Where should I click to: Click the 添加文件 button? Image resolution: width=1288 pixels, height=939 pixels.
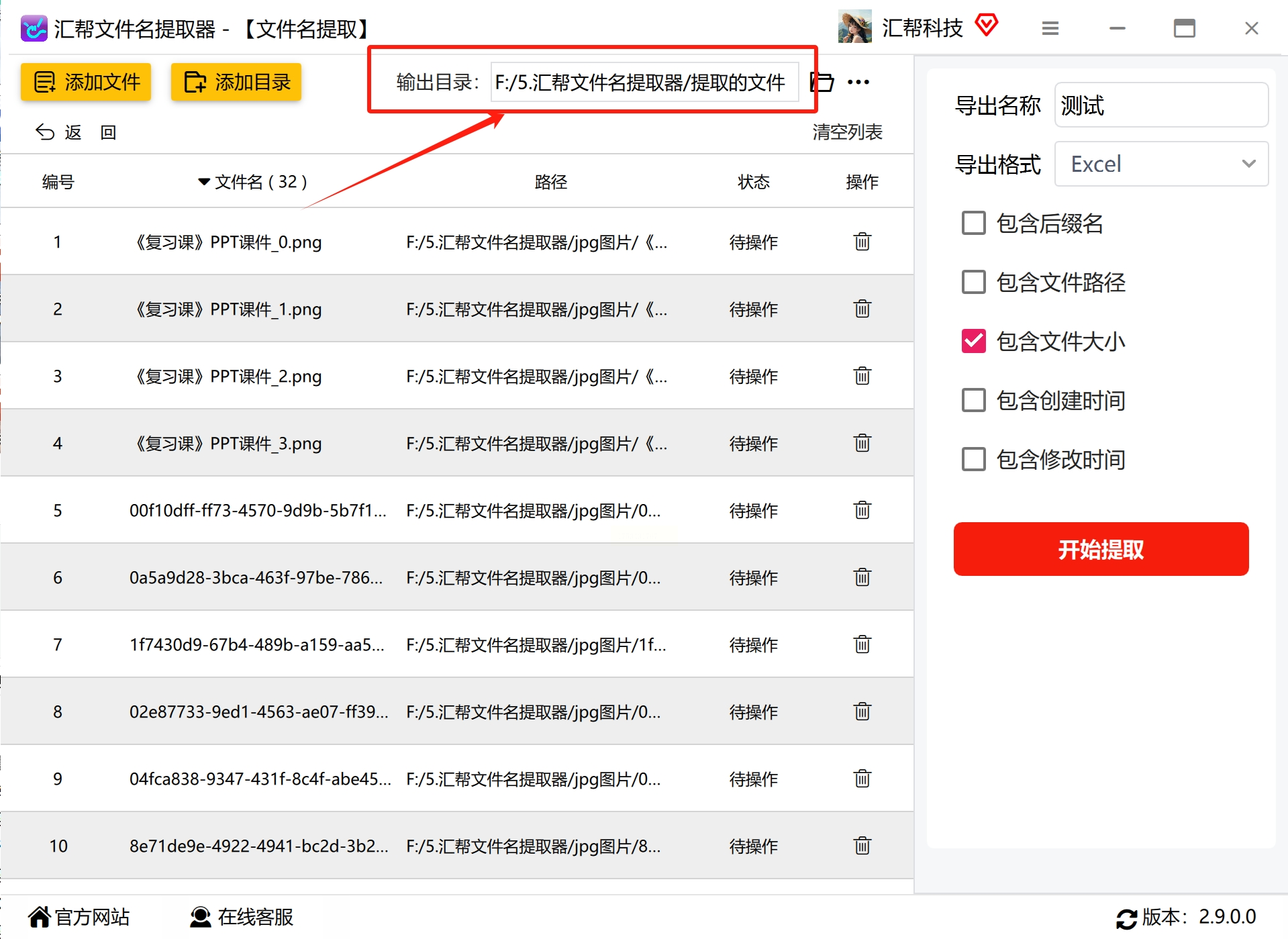pos(86,83)
